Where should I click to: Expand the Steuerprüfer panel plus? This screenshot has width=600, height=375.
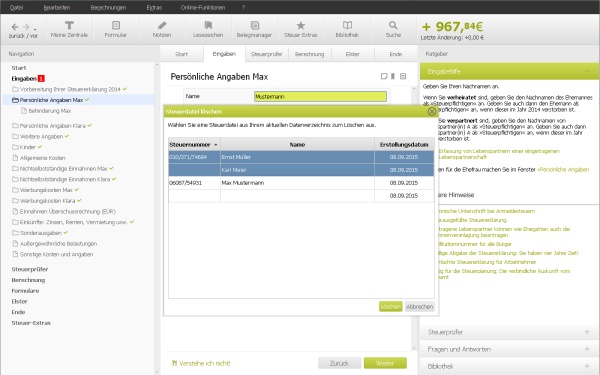587,332
